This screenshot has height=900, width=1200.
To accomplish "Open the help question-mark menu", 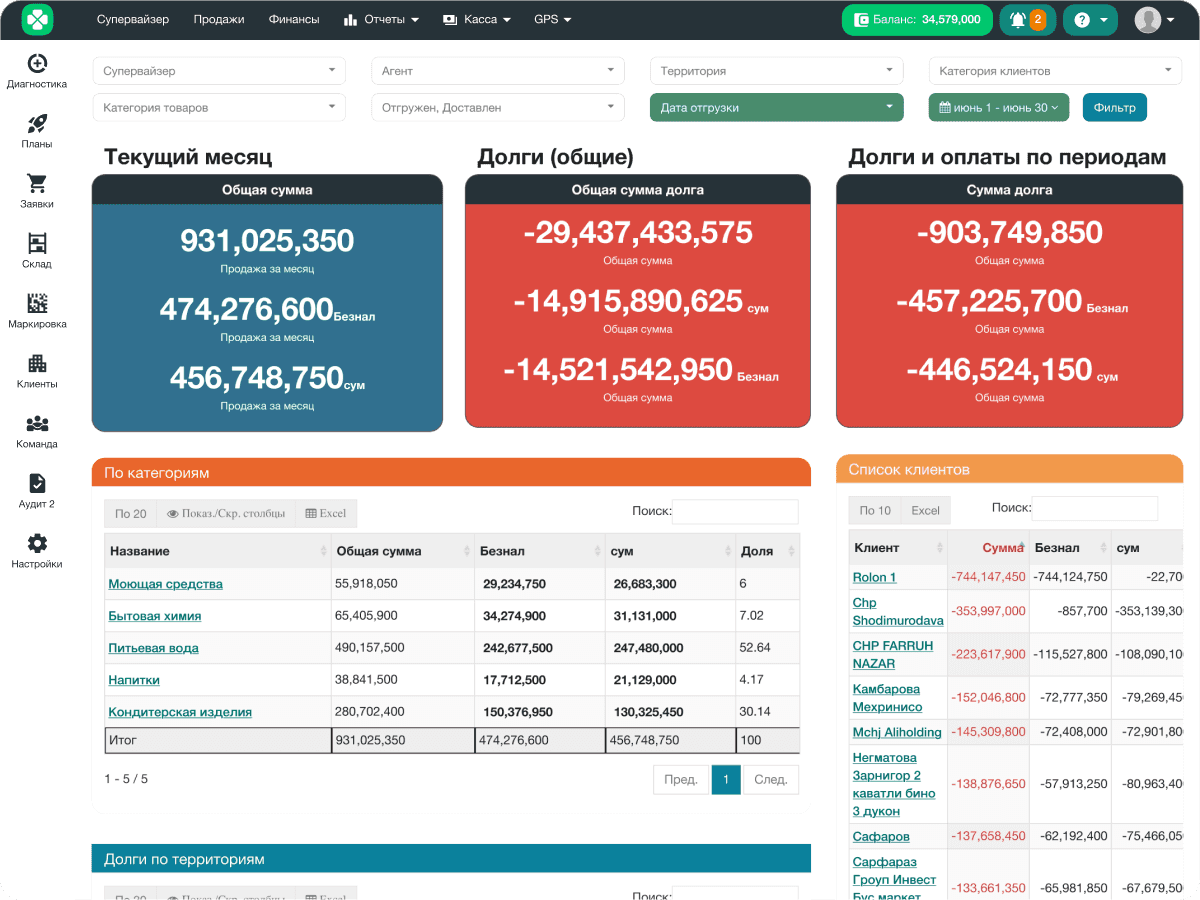I will 1090,20.
